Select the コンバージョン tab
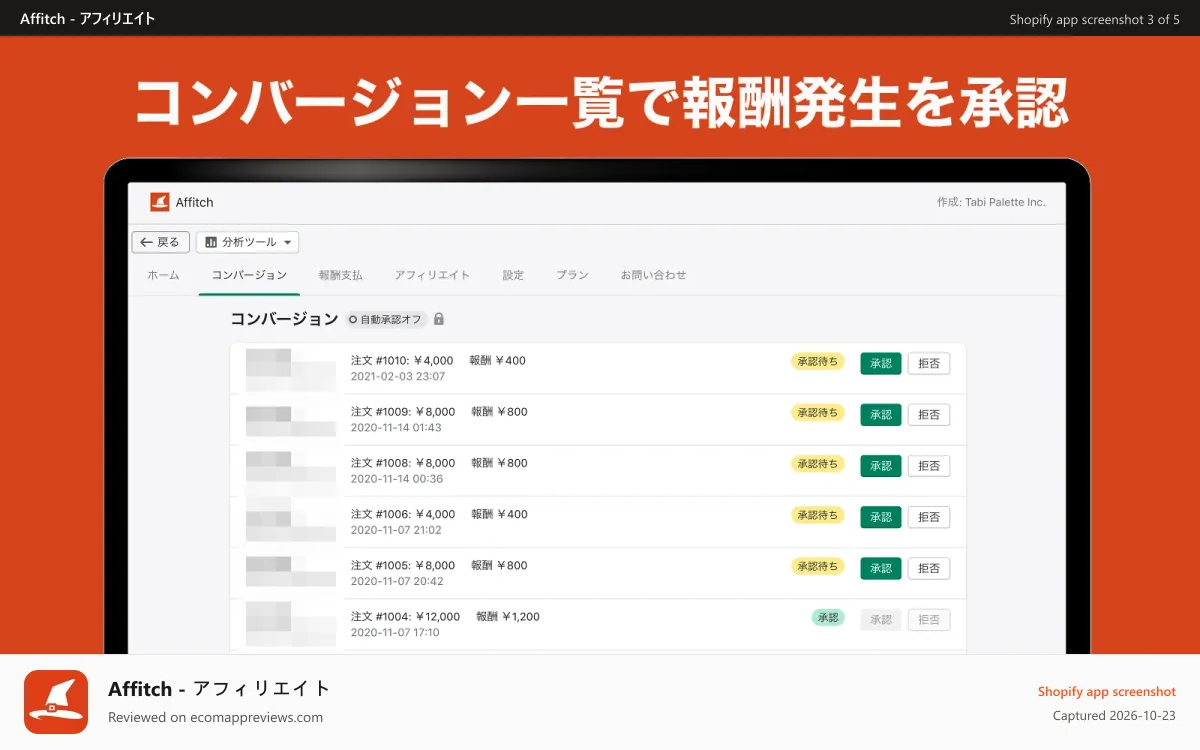Viewport: 1200px width, 750px height. click(x=249, y=275)
